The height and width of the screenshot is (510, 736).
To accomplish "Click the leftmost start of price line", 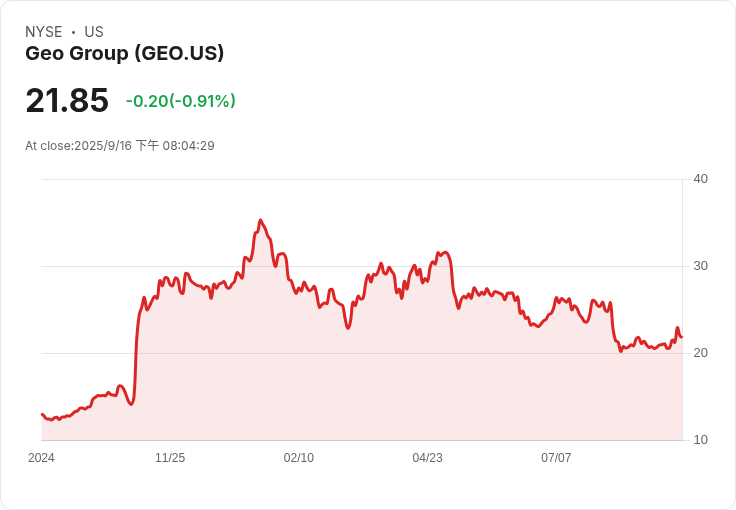I will pyautogui.click(x=42, y=414).
